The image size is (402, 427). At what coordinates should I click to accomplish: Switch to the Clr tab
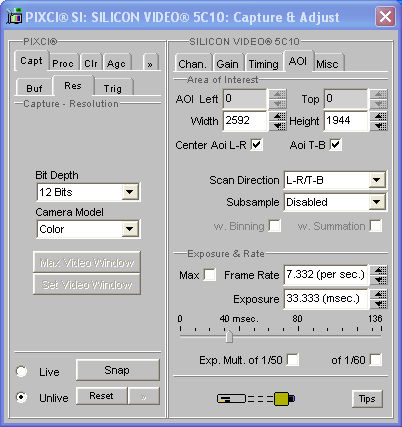91,63
